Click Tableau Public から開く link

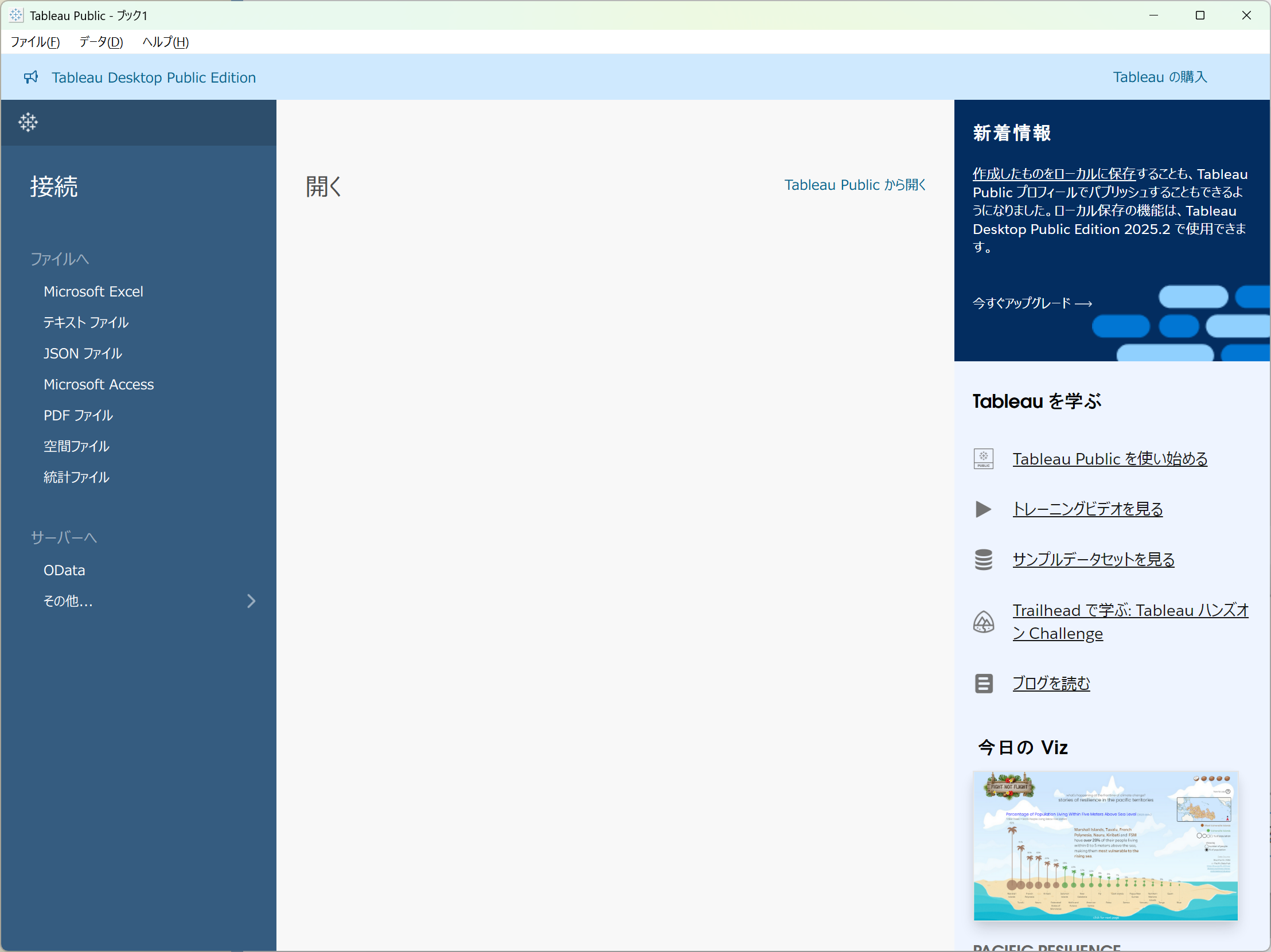tap(855, 185)
